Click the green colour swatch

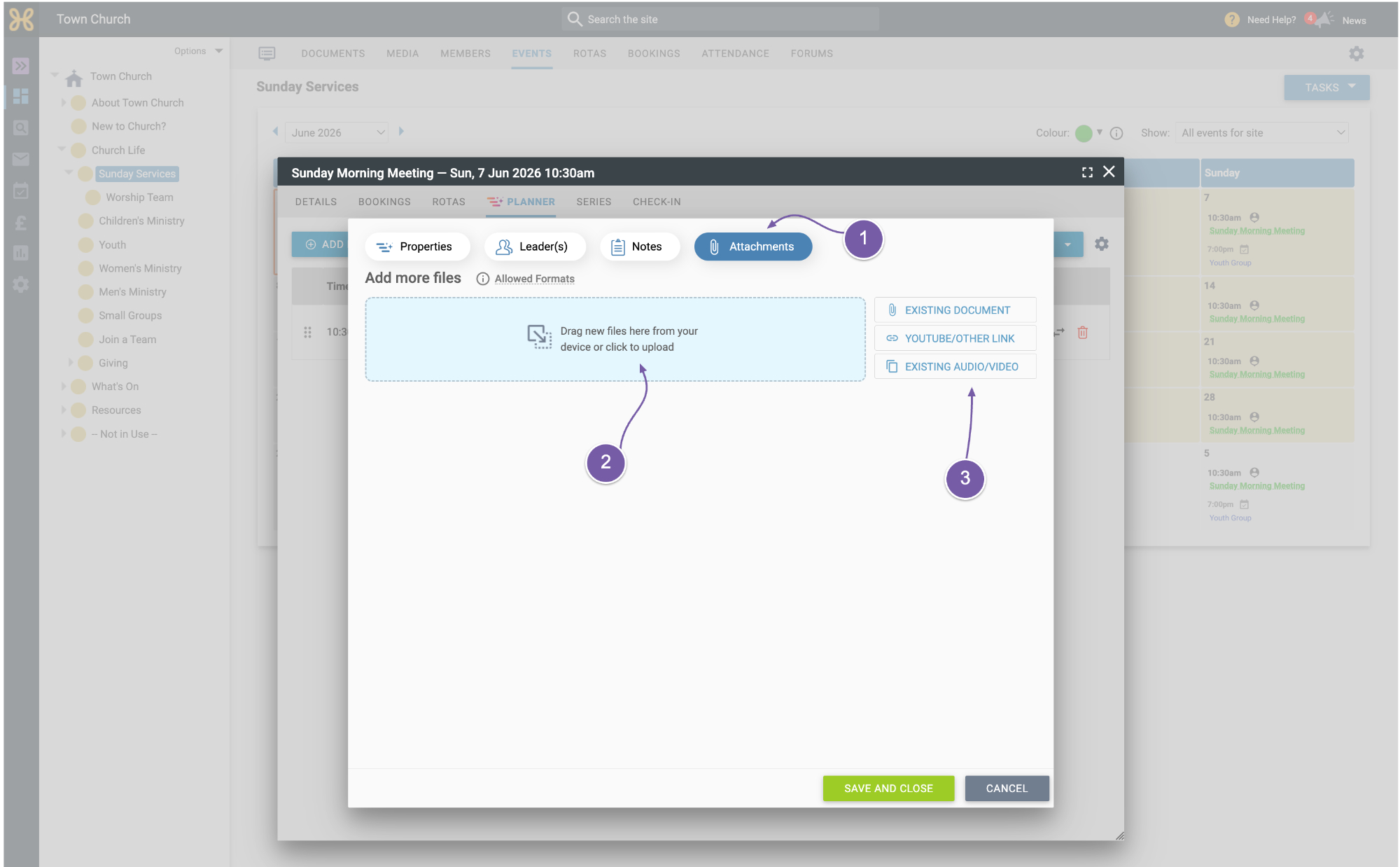[1084, 133]
